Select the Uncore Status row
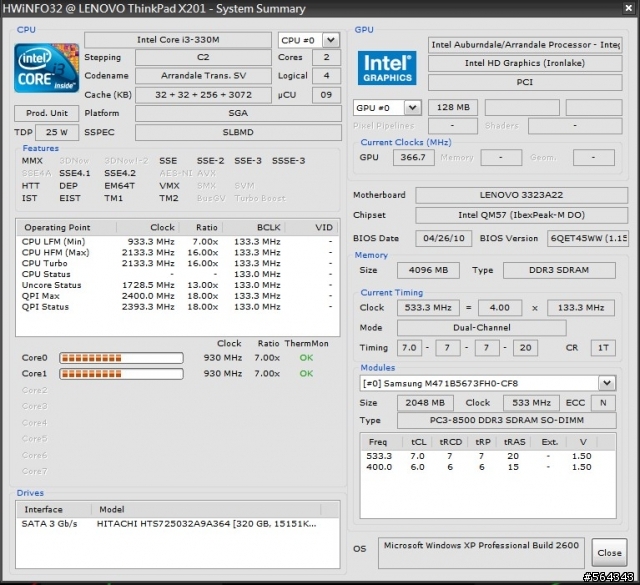Image resolution: width=640 pixels, height=585 pixels. pyautogui.click(x=178, y=285)
